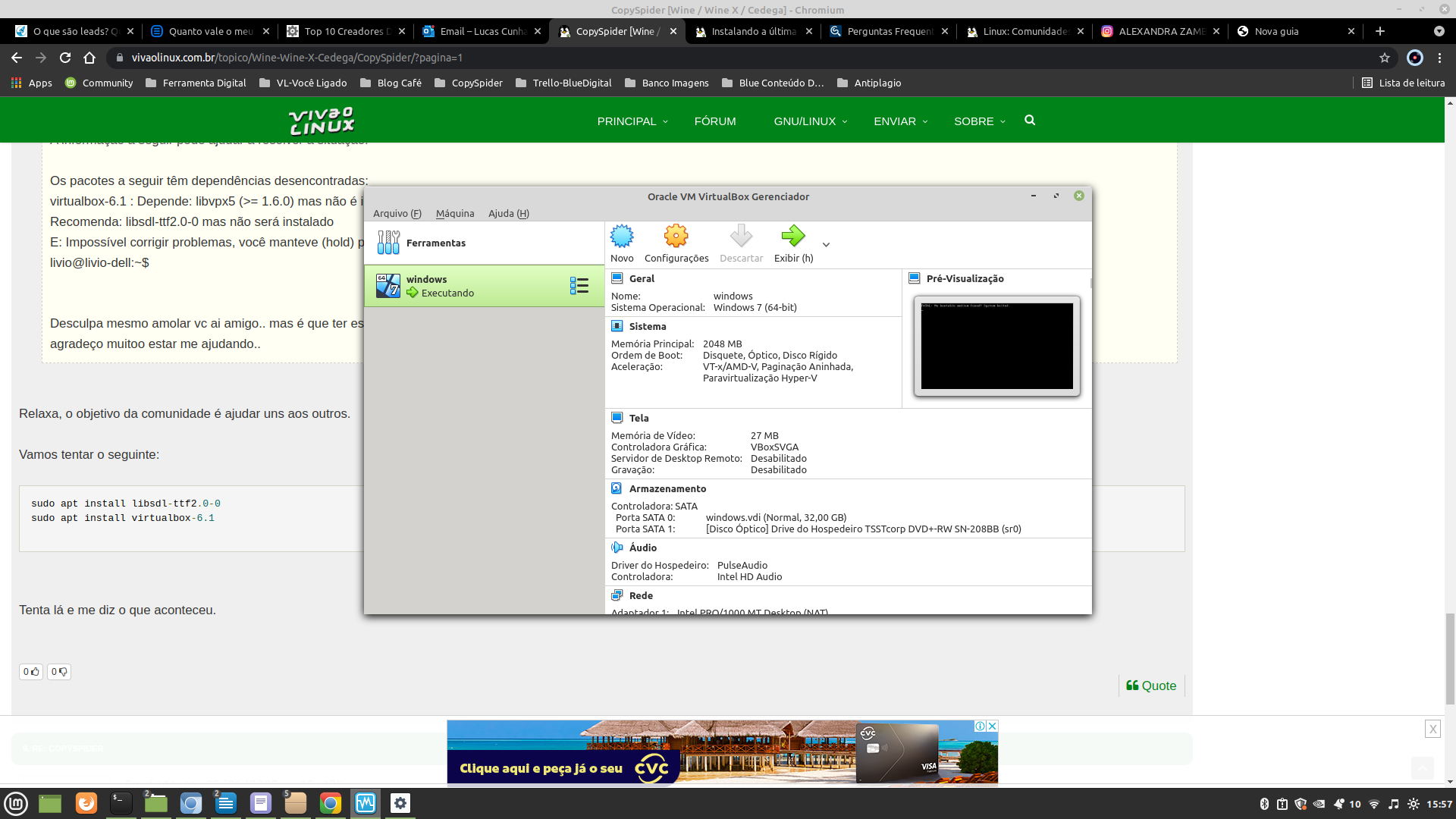Click the Sistema section header
Image resolution: width=1456 pixels, height=819 pixels.
coord(648,326)
